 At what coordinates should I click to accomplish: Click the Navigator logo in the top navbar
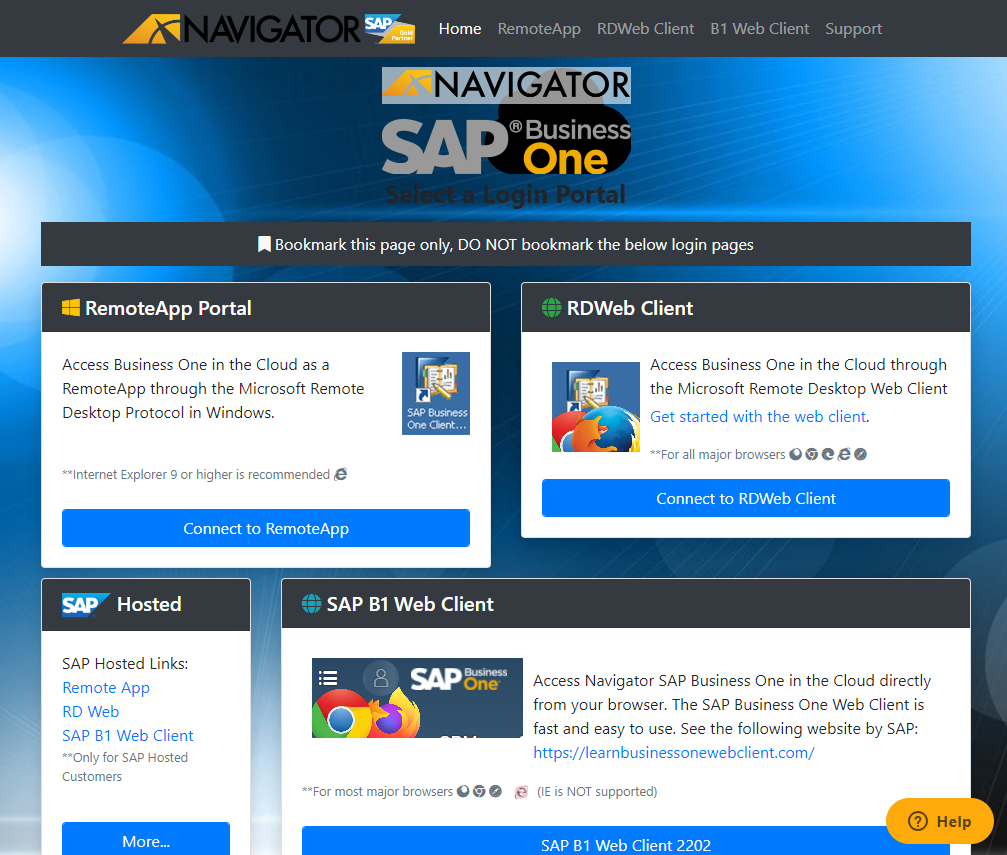[268, 29]
